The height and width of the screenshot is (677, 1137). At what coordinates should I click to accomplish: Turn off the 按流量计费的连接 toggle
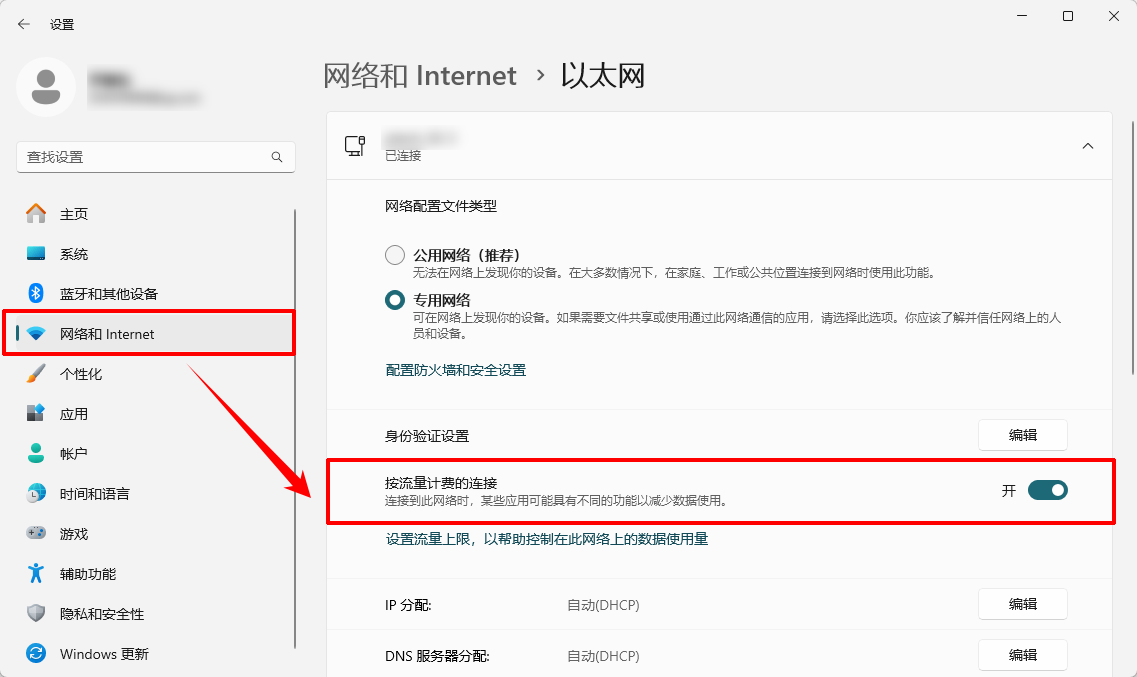pos(1047,491)
